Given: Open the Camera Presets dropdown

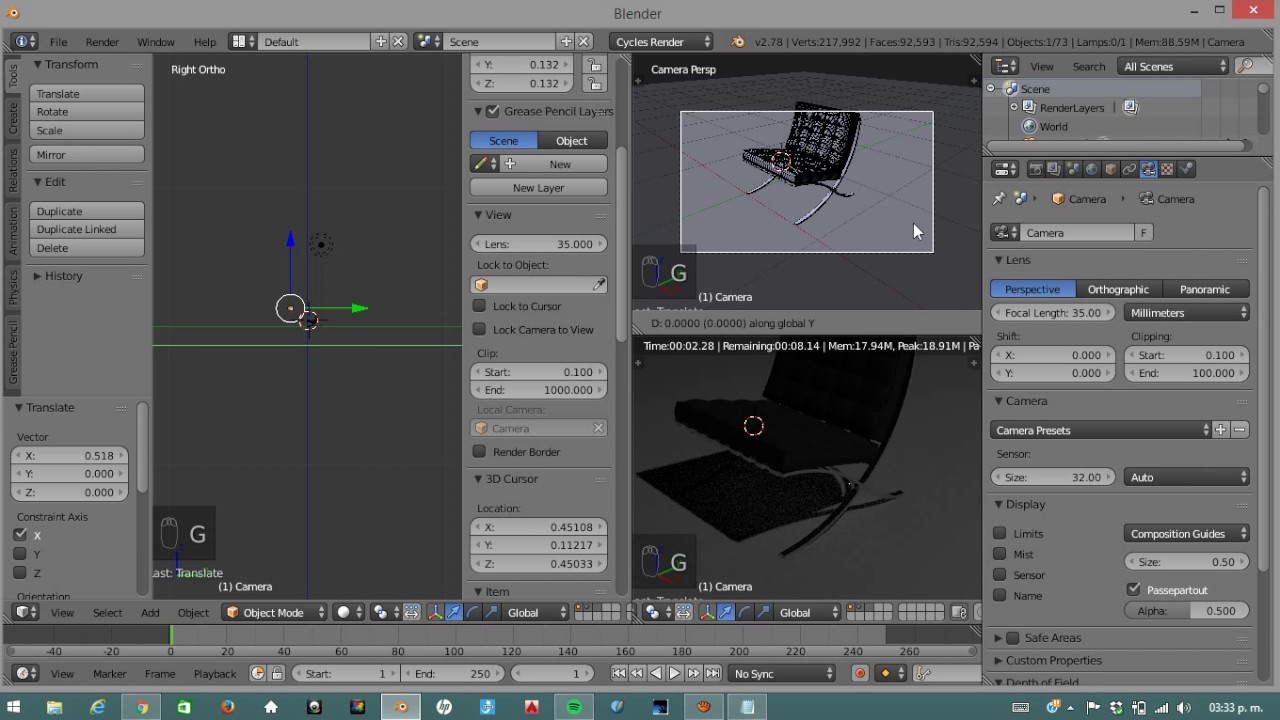Looking at the screenshot, I should [1101, 430].
